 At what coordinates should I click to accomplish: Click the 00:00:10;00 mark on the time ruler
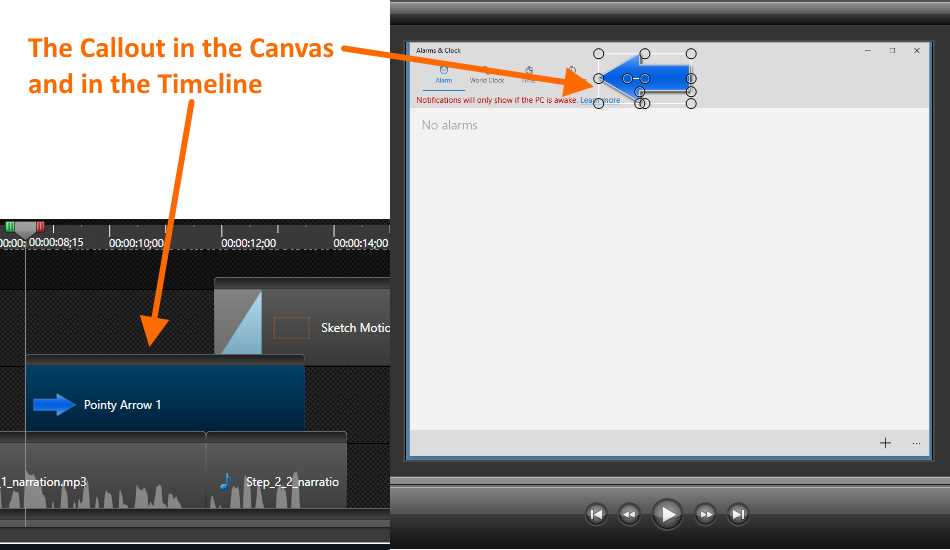pyautogui.click(x=136, y=243)
